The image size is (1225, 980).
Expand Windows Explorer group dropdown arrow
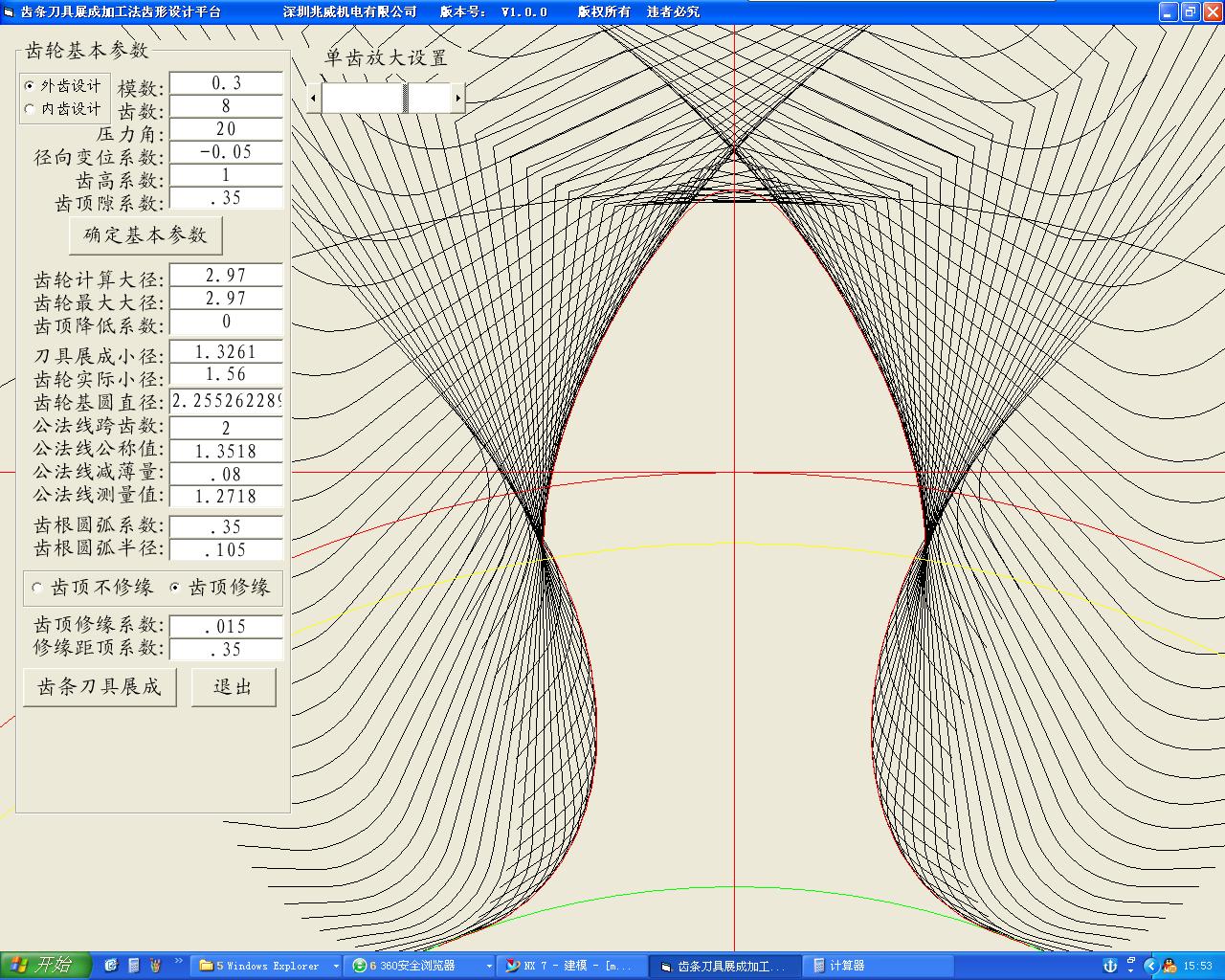click(336, 966)
